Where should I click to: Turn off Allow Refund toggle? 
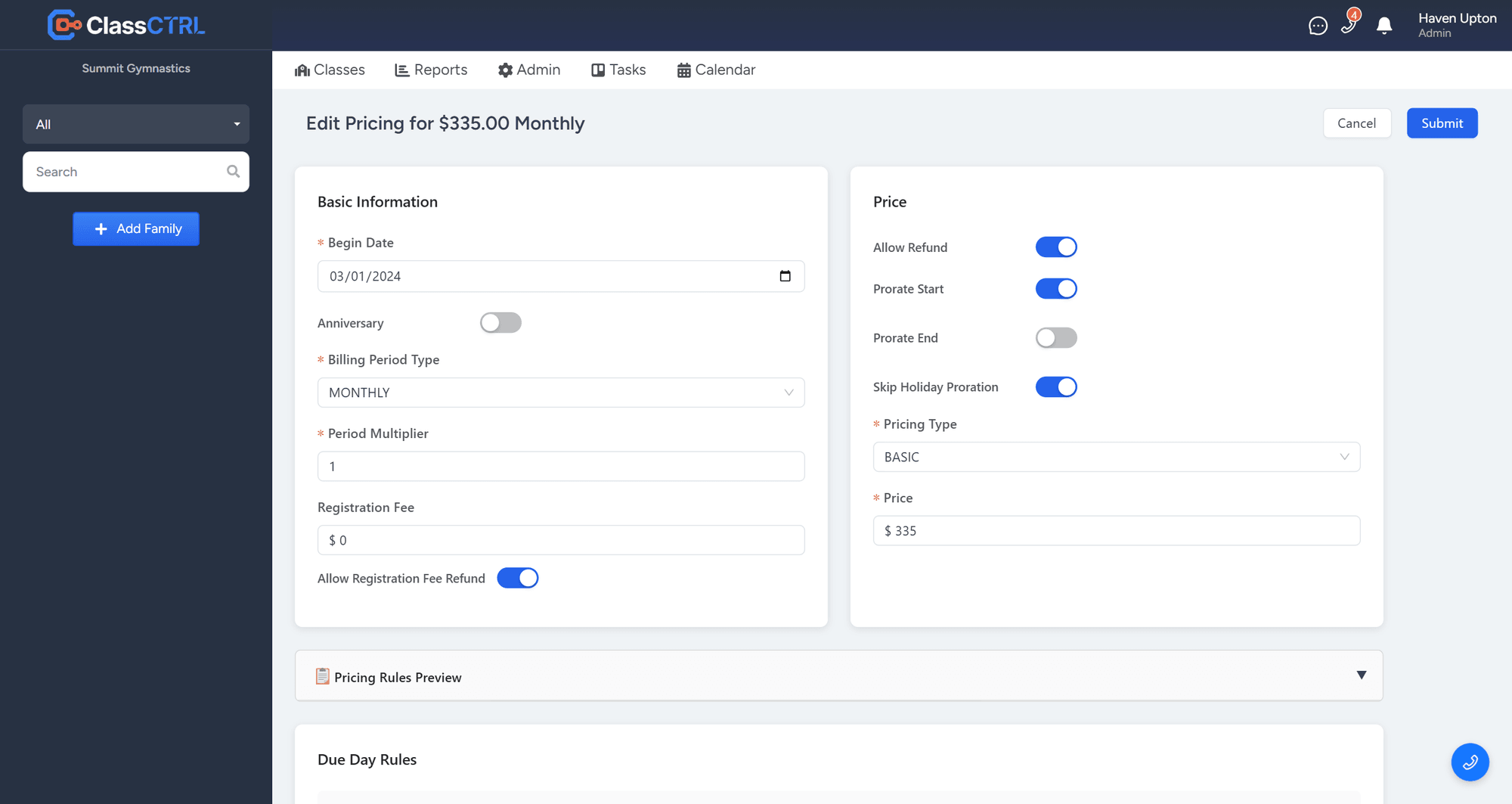[1056, 247]
